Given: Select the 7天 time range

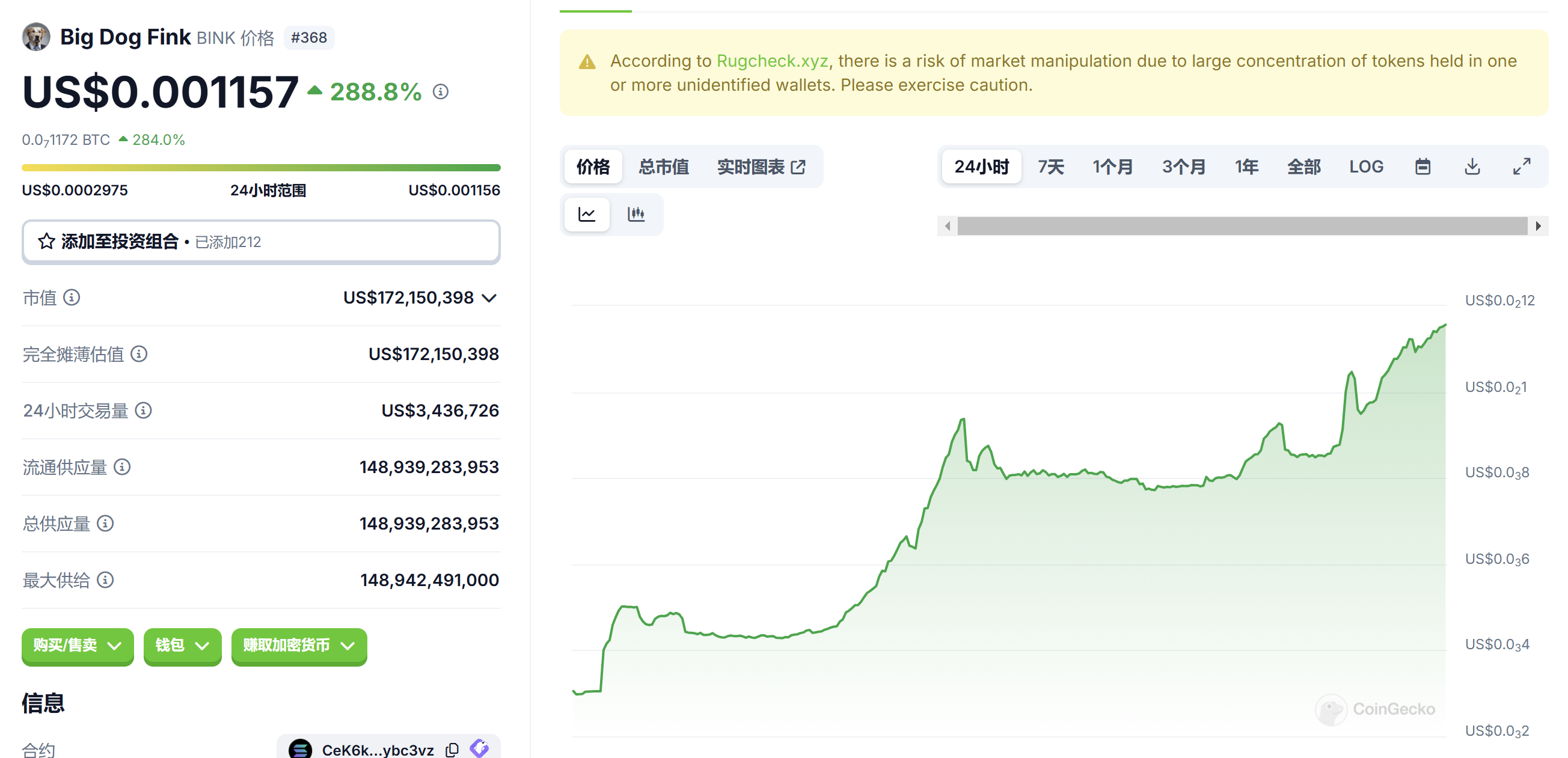Looking at the screenshot, I should 1051,167.
